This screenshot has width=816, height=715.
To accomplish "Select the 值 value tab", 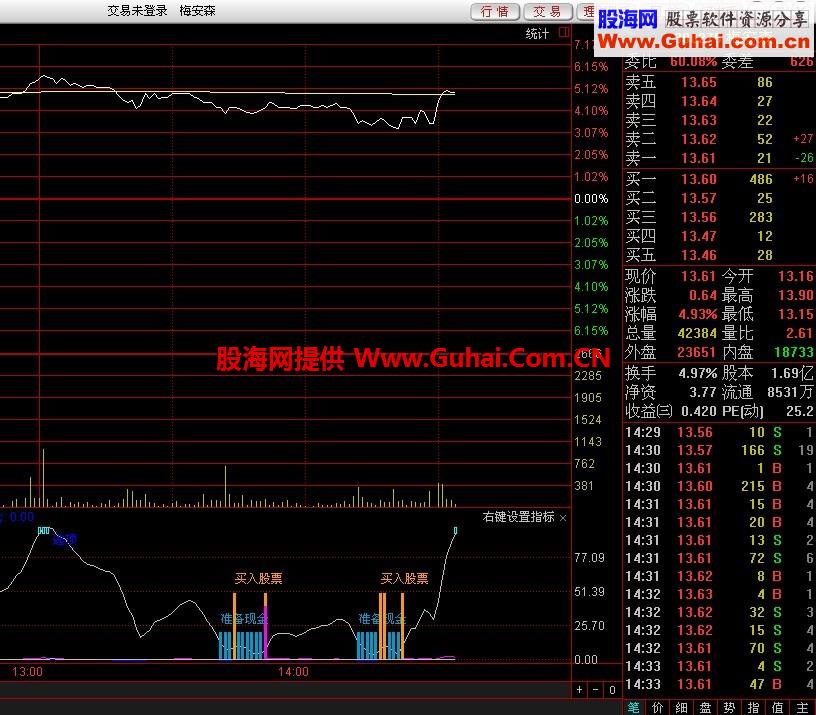I will coord(777,707).
